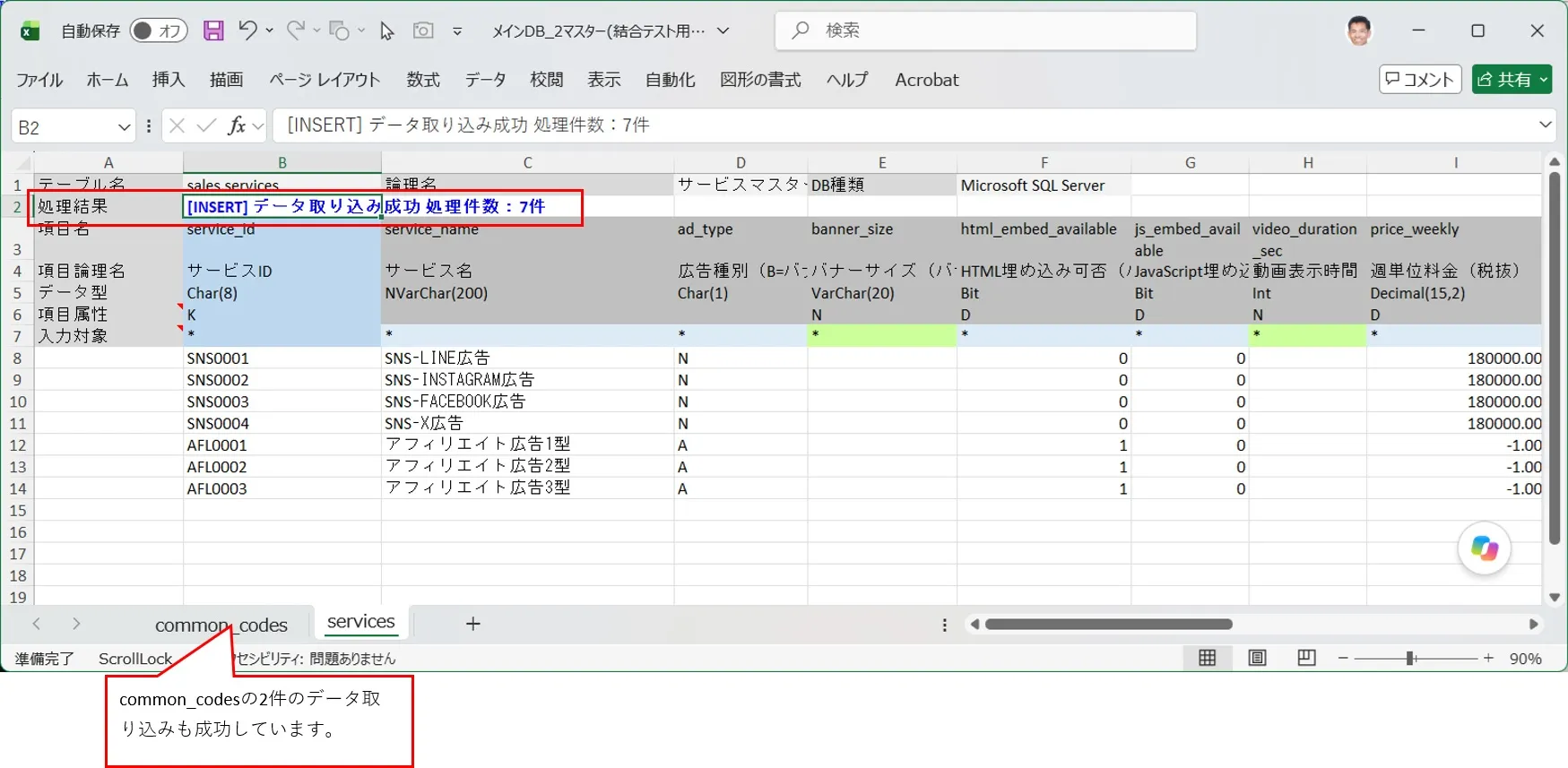
Task: Open the Share button dropdown arrow
Action: coord(1544,80)
